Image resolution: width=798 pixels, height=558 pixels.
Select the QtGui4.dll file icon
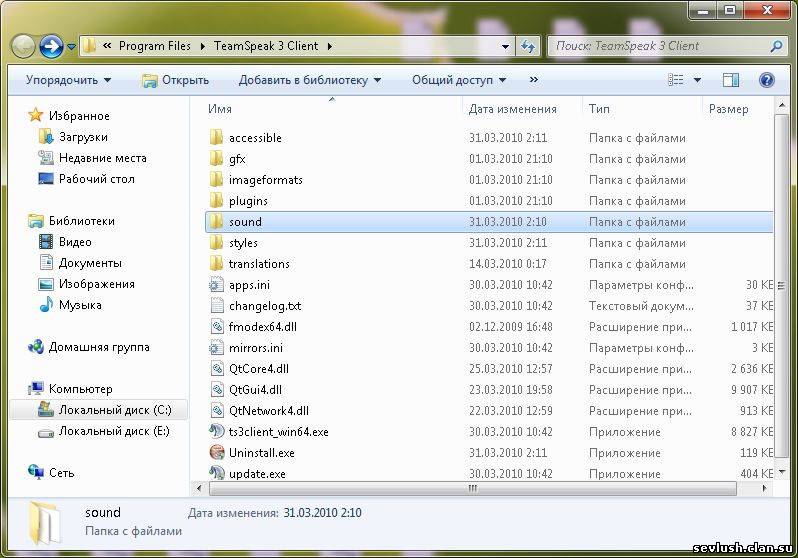[x=217, y=390]
